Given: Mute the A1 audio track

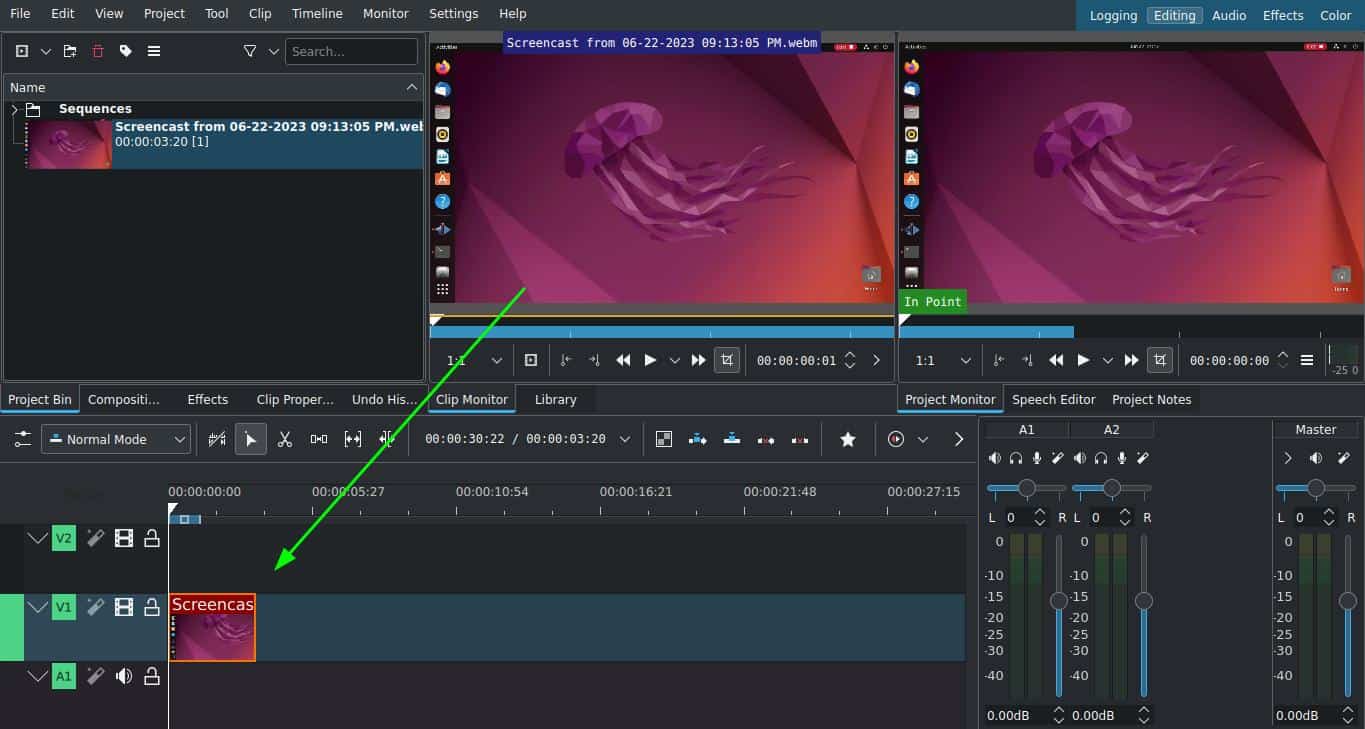Looking at the screenshot, I should [124, 675].
